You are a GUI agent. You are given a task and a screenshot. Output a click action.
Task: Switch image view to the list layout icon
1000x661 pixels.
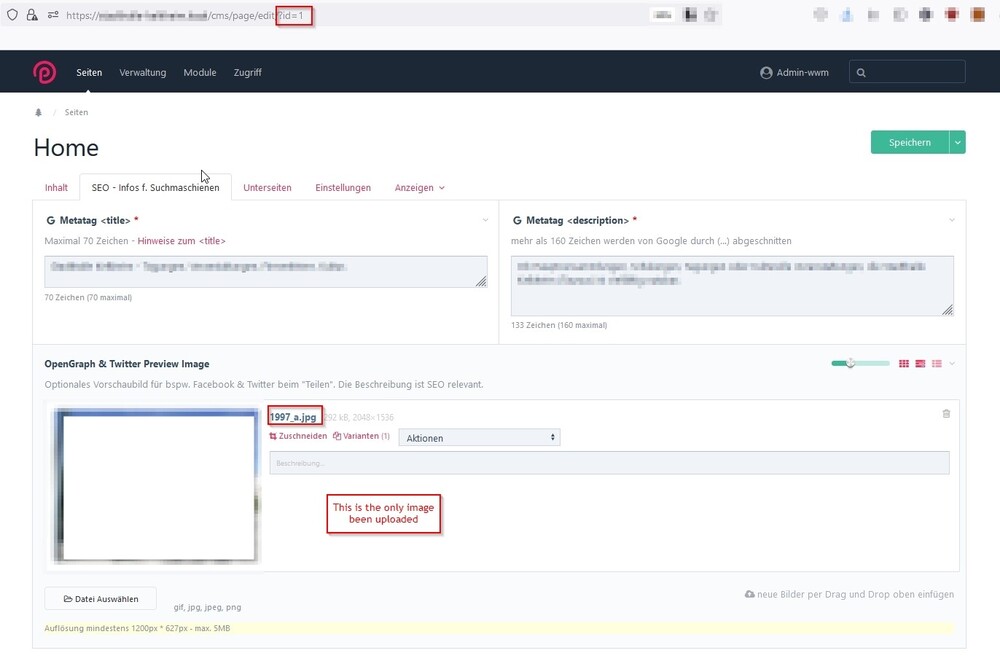pos(937,364)
